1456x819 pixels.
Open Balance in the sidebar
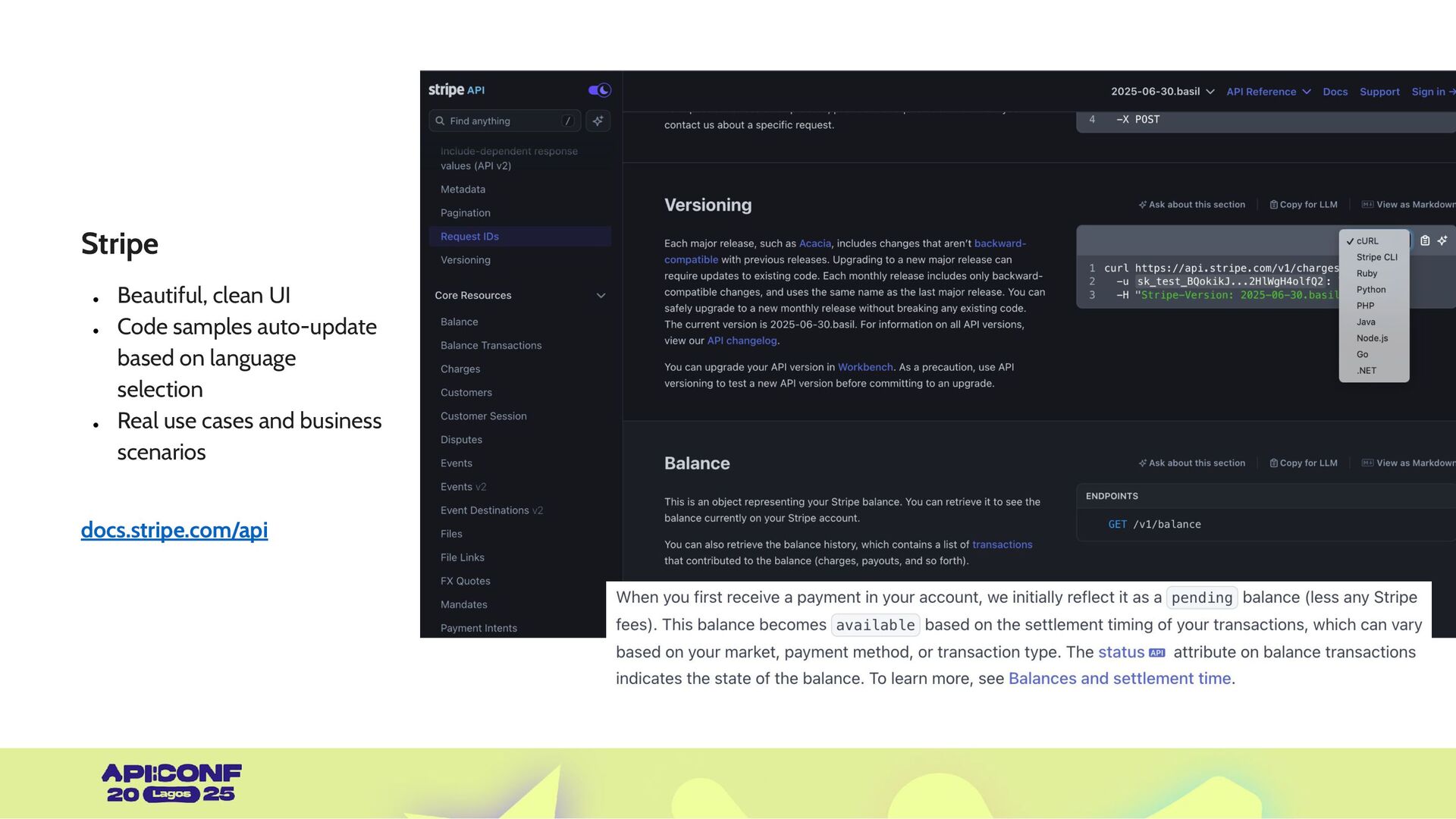pyautogui.click(x=459, y=322)
